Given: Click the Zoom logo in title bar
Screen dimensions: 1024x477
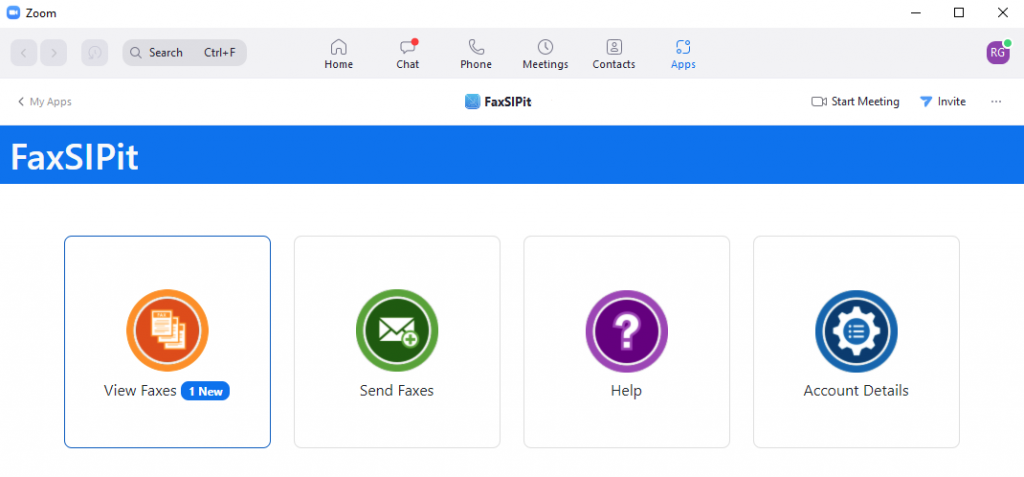Looking at the screenshot, I should click(x=13, y=13).
